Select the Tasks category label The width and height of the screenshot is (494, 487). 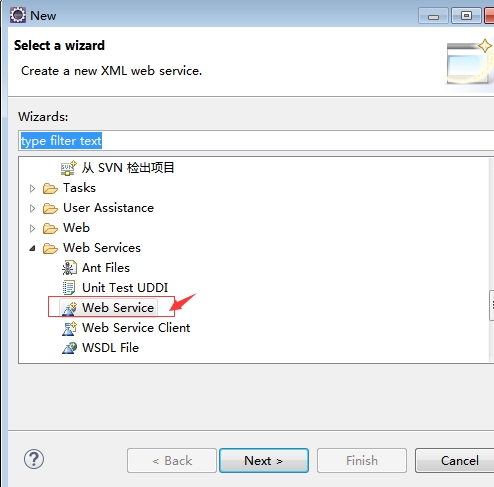pyautogui.click(x=79, y=188)
